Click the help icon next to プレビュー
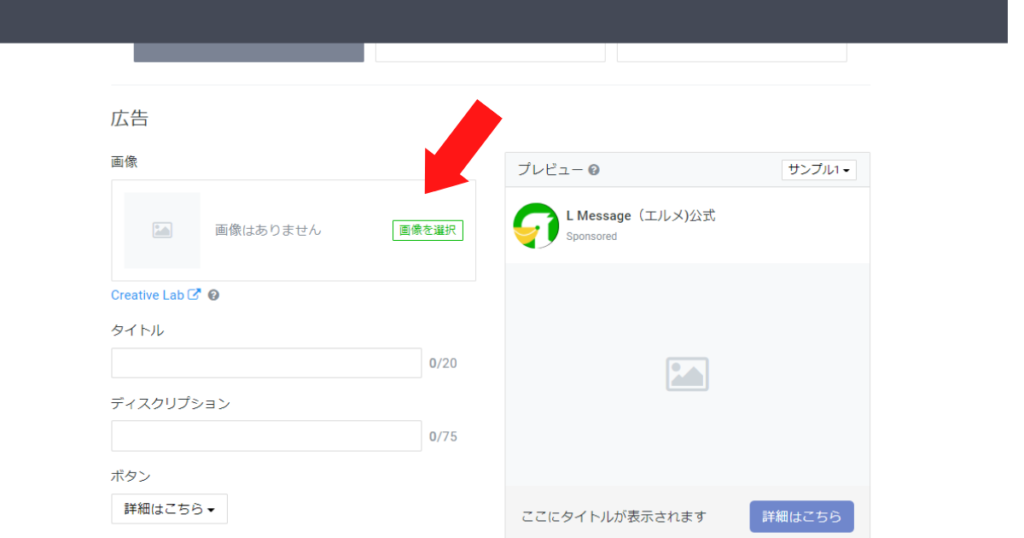The image size is (1024, 538). tap(594, 170)
